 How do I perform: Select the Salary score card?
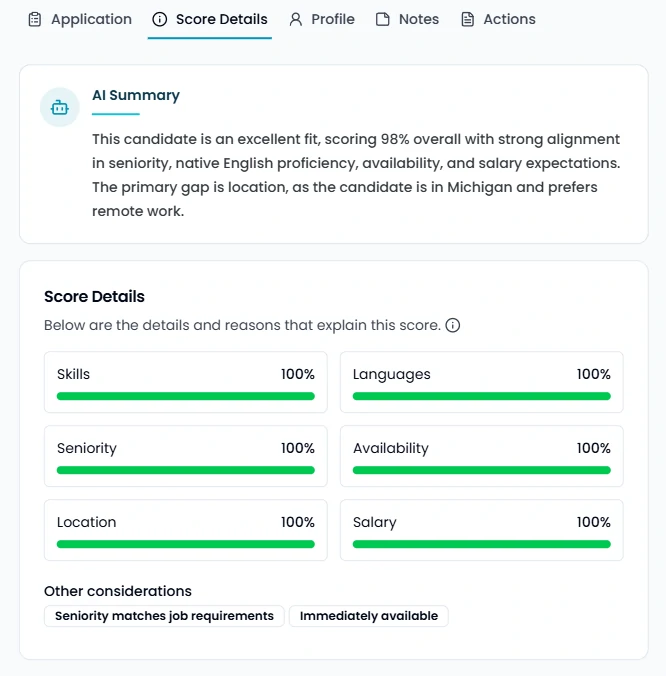482,530
